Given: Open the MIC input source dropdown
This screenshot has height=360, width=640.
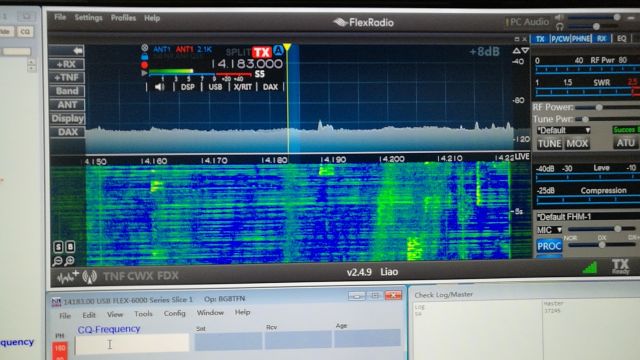Looking at the screenshot, I should (x=549, y=230).
